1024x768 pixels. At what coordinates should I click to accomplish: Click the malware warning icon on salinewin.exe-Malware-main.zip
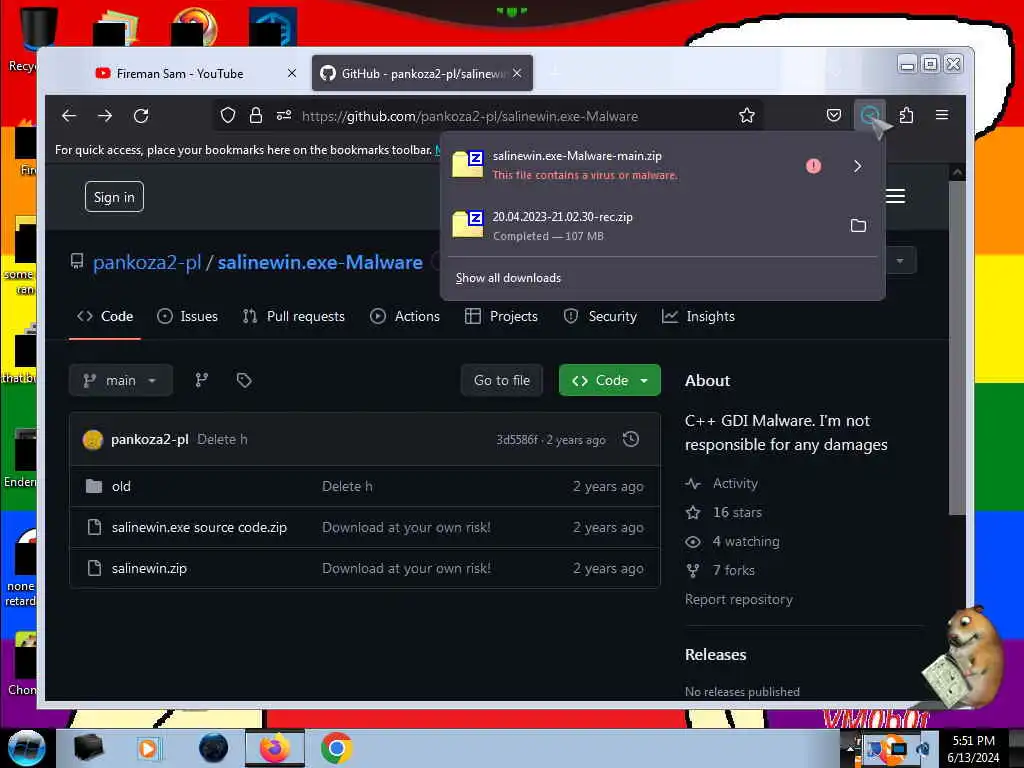(813, 166)
